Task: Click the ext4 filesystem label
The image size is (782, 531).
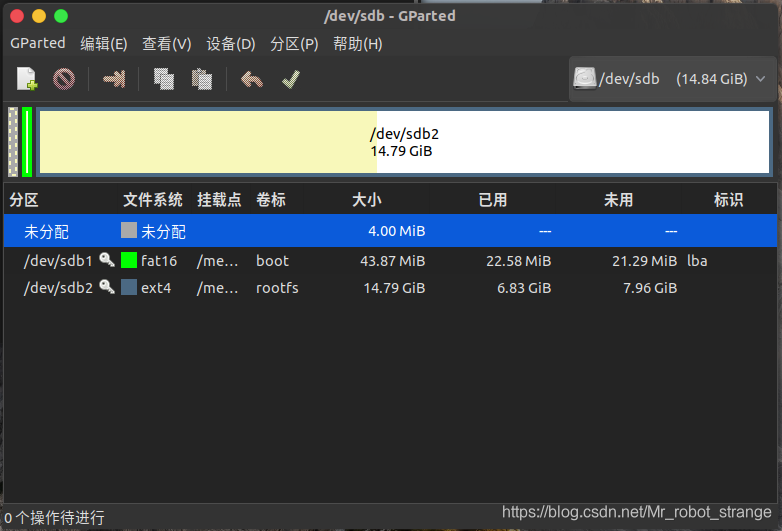Action: click(x=156, y=288)
